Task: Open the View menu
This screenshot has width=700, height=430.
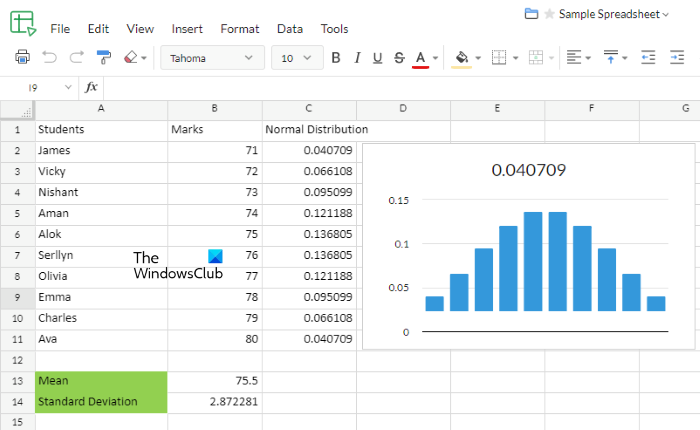Action: coord(140,29)
